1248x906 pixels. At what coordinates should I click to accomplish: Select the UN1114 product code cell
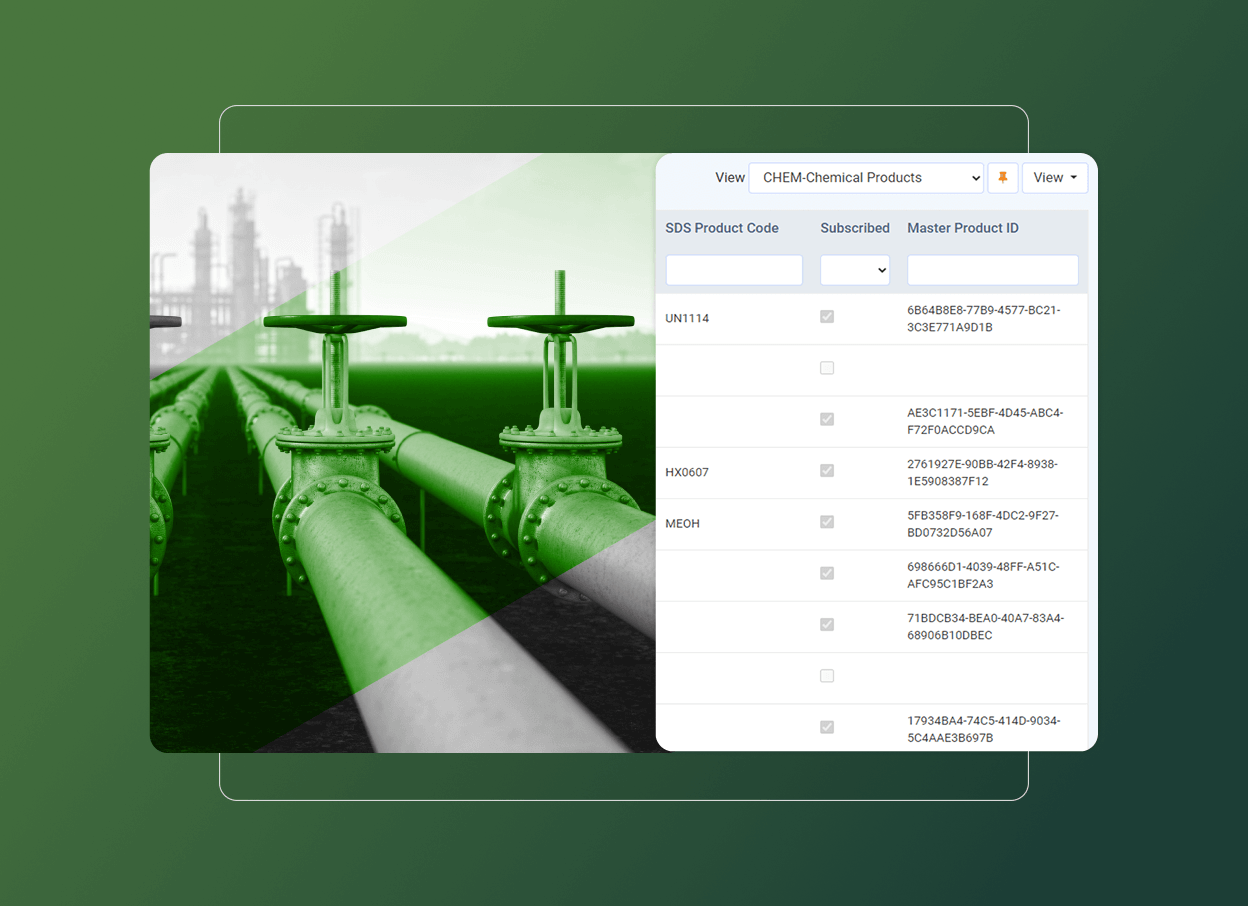tap(687, 318)
